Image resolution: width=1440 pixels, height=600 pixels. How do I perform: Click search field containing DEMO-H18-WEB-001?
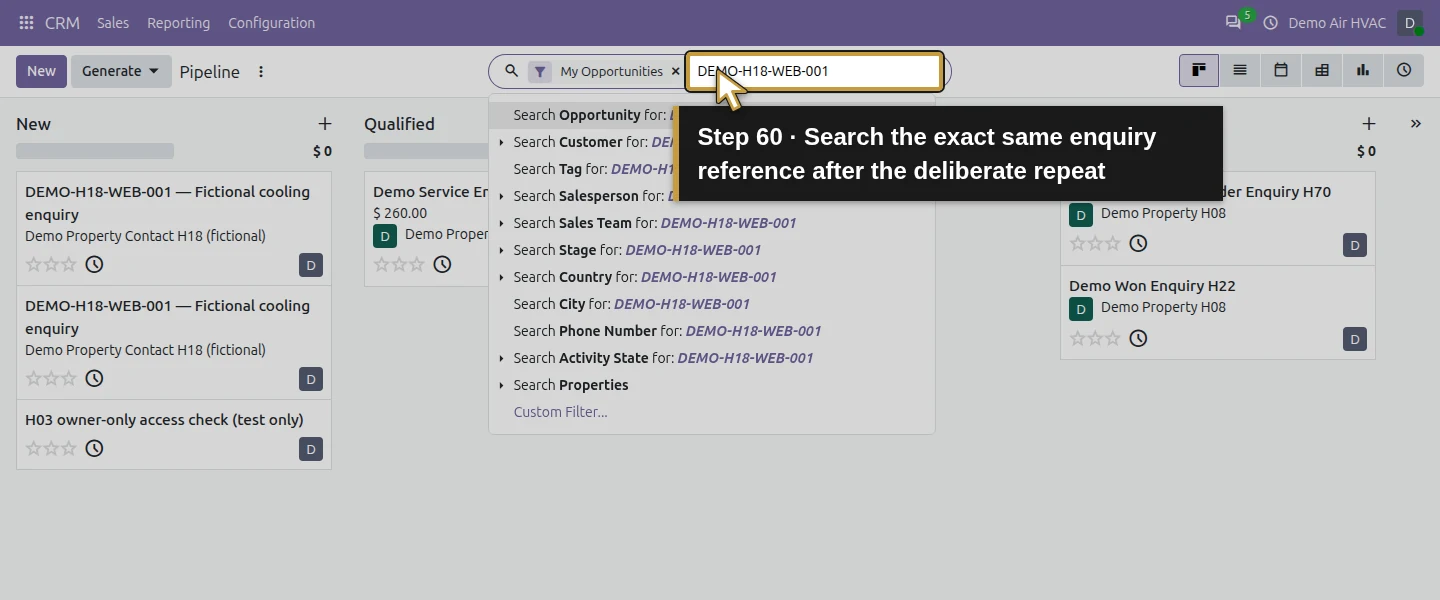[813, 71]
